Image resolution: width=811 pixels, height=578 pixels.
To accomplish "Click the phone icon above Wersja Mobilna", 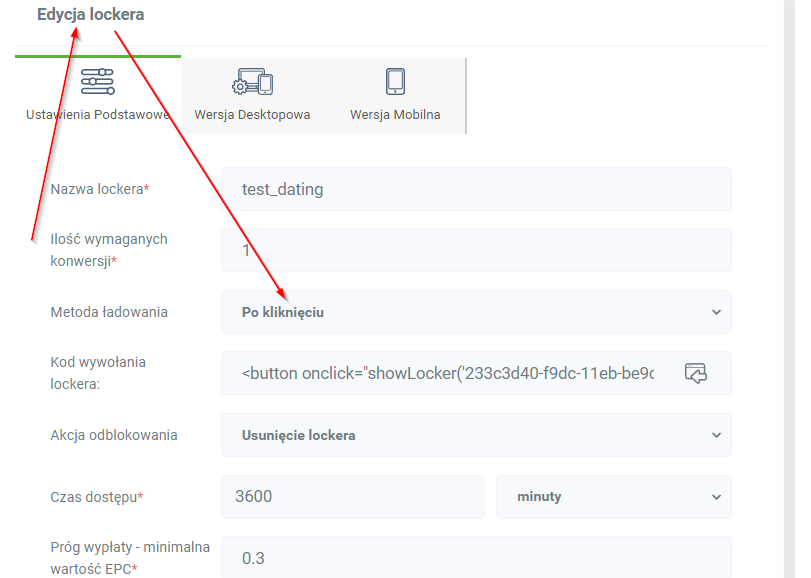I will tap(395, 82).
